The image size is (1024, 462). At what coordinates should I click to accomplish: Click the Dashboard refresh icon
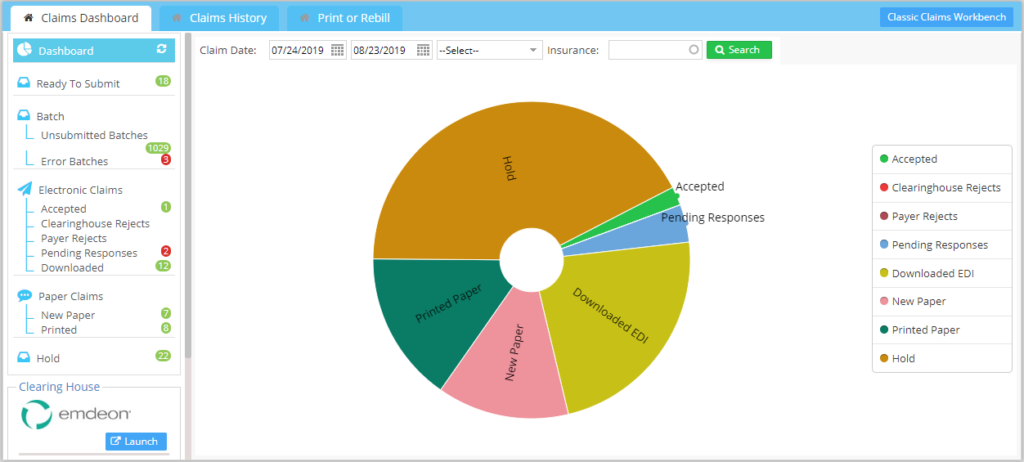pos(162,49)
